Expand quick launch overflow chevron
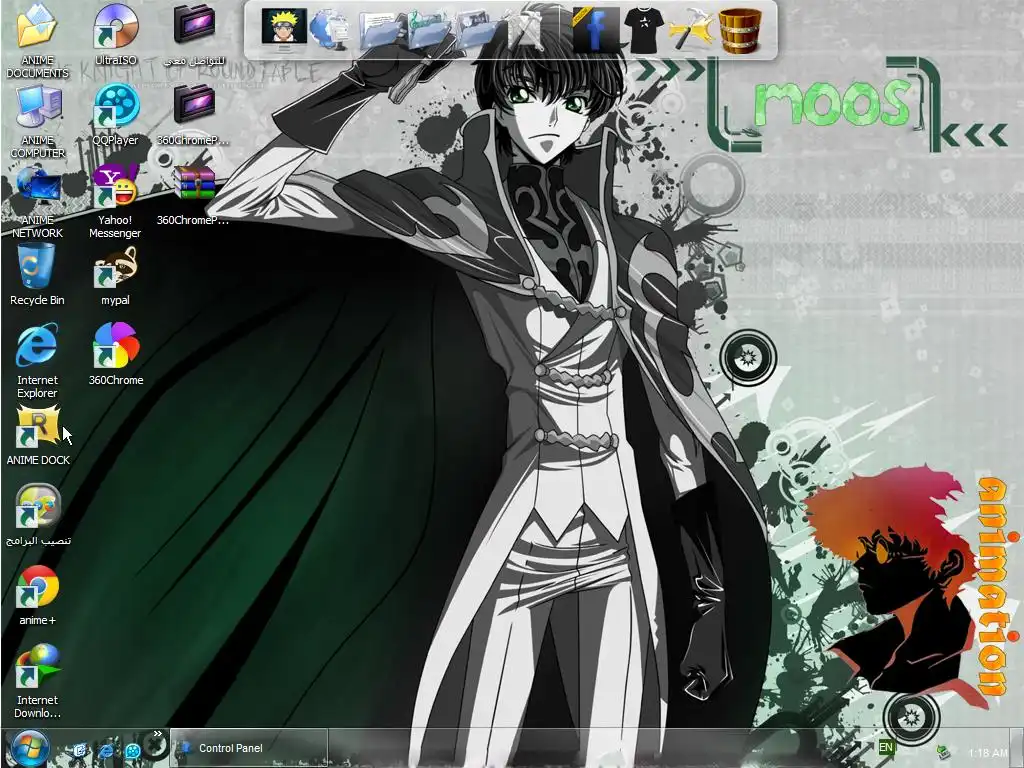The width and height of the screenshot is (1024, 768). pos(157,735)
